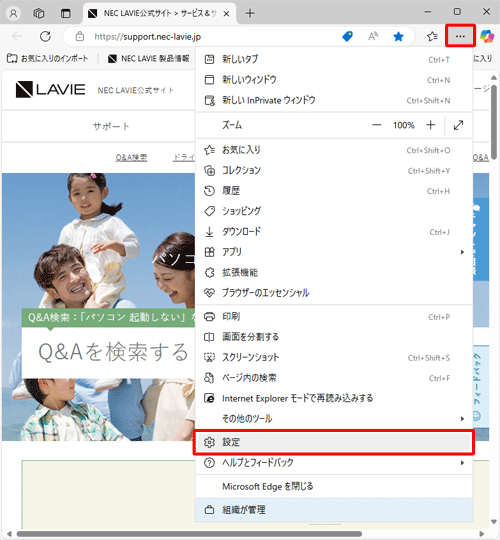Open 新しい InPrivate ウィンドウ
Viewport: 500px width, 540px height.
[x=334, y=100]
